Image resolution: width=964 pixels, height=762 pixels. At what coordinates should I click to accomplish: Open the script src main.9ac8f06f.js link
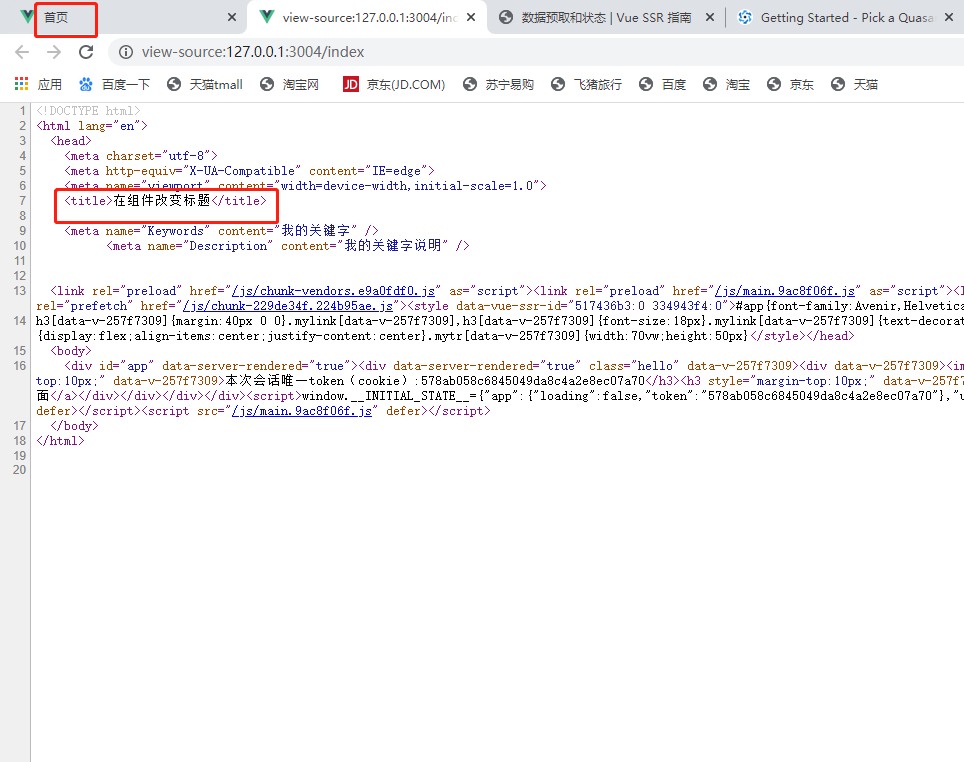point(302,411)
